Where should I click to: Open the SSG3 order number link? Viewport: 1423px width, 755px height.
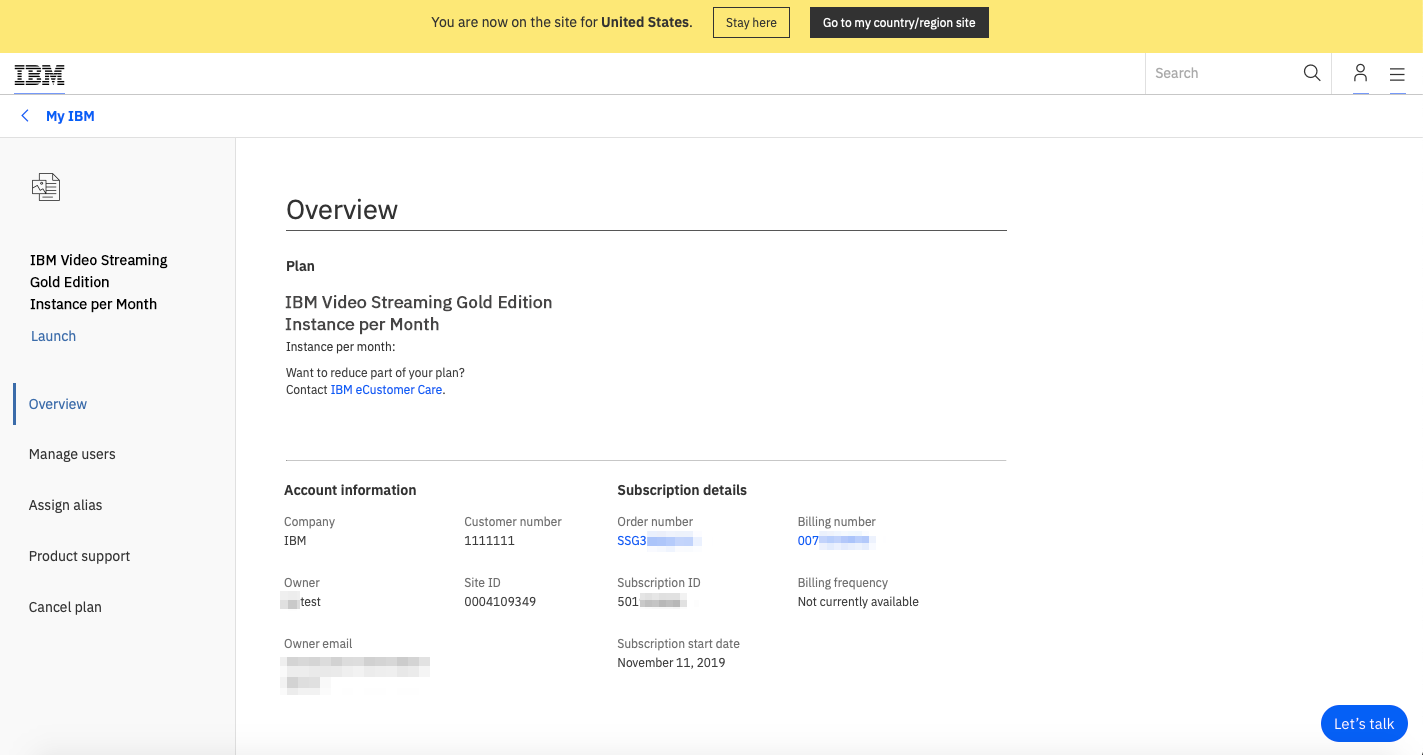click(659, 541)
